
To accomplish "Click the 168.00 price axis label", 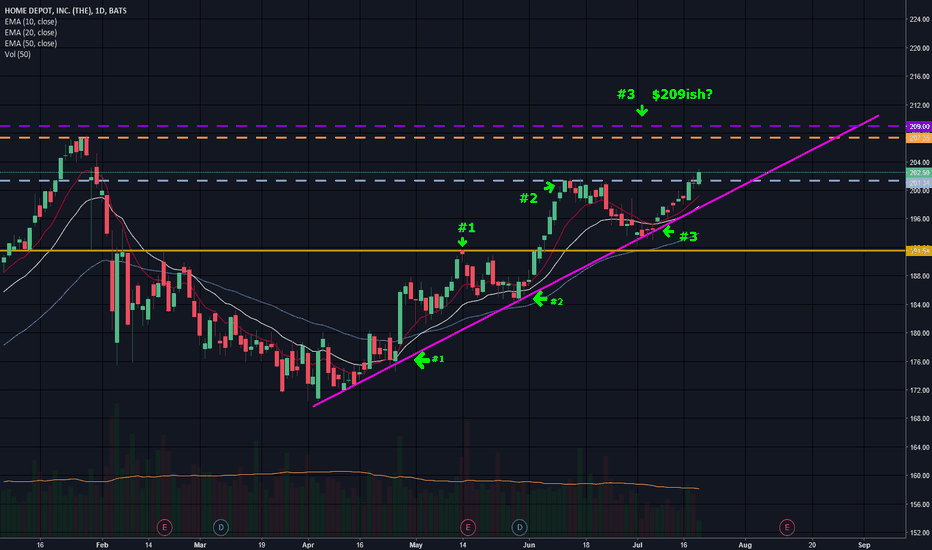I will click(919, 419).
